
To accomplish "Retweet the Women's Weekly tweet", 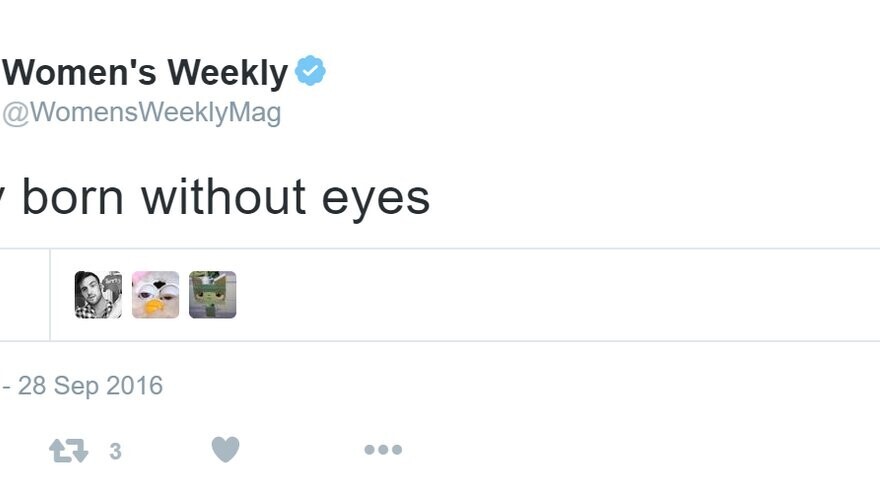I will click(x=68, y=451).
